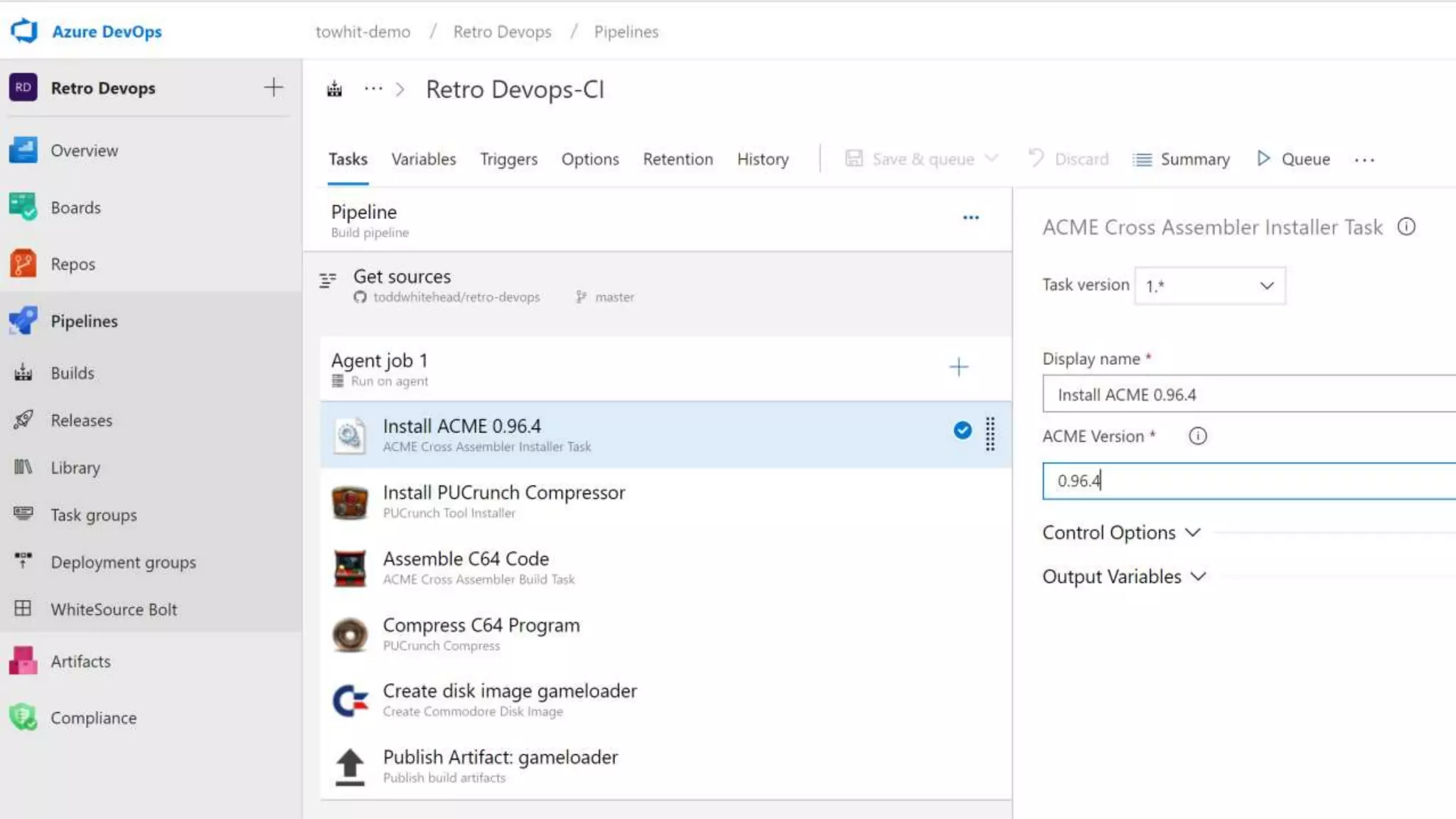Click the Queue button

point(1293,159)
